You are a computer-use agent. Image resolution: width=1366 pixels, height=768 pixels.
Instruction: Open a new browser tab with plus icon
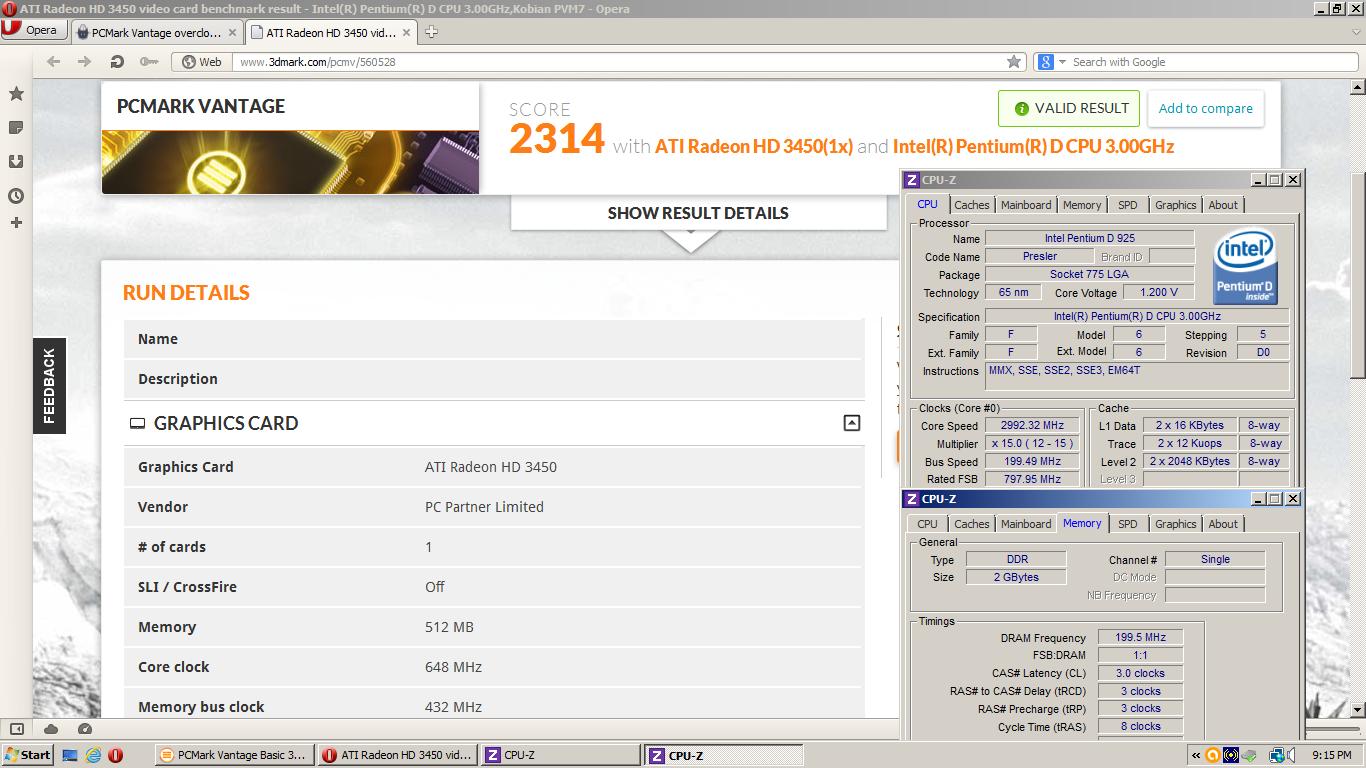point(432,32)
